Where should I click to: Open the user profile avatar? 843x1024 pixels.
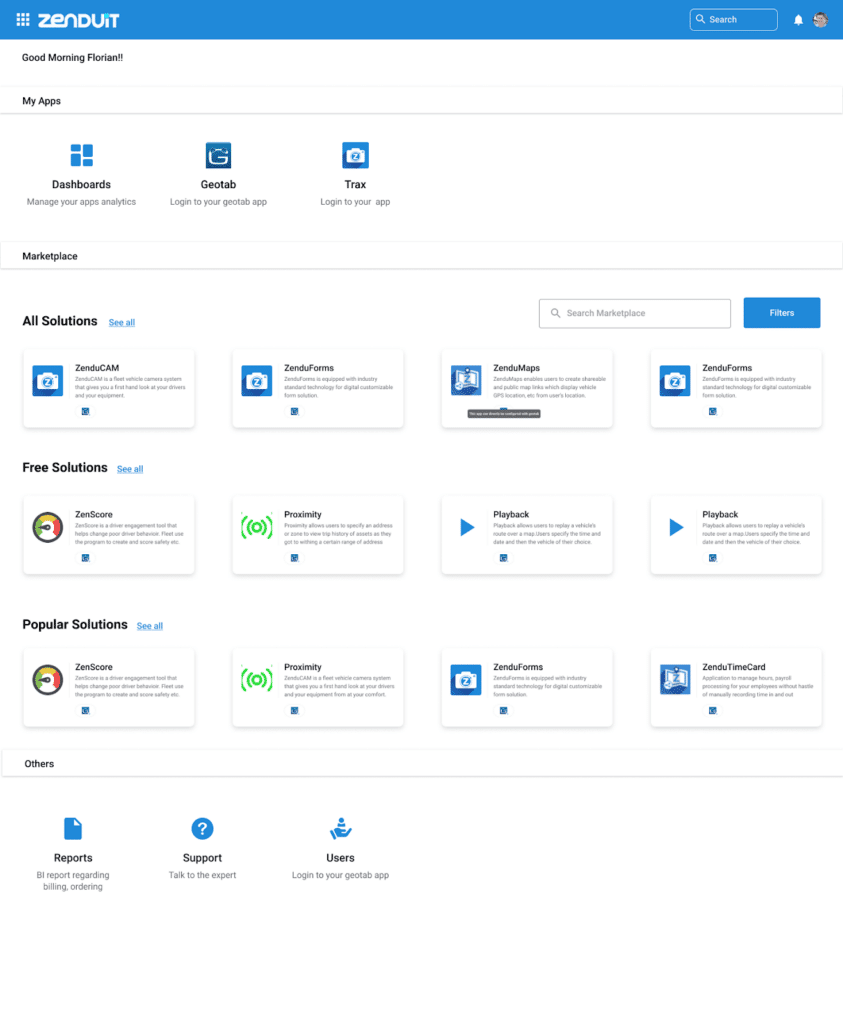coord(820,20)
